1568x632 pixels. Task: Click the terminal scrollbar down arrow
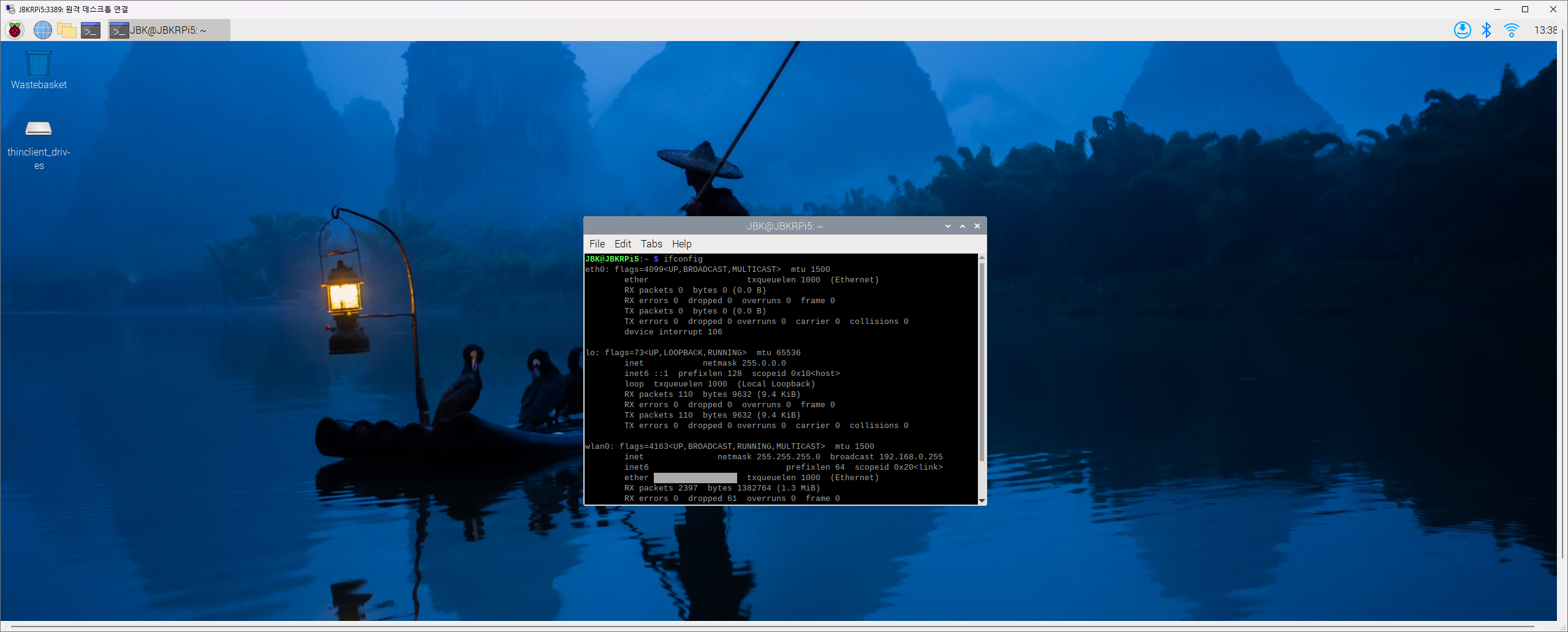pos(982,500)
